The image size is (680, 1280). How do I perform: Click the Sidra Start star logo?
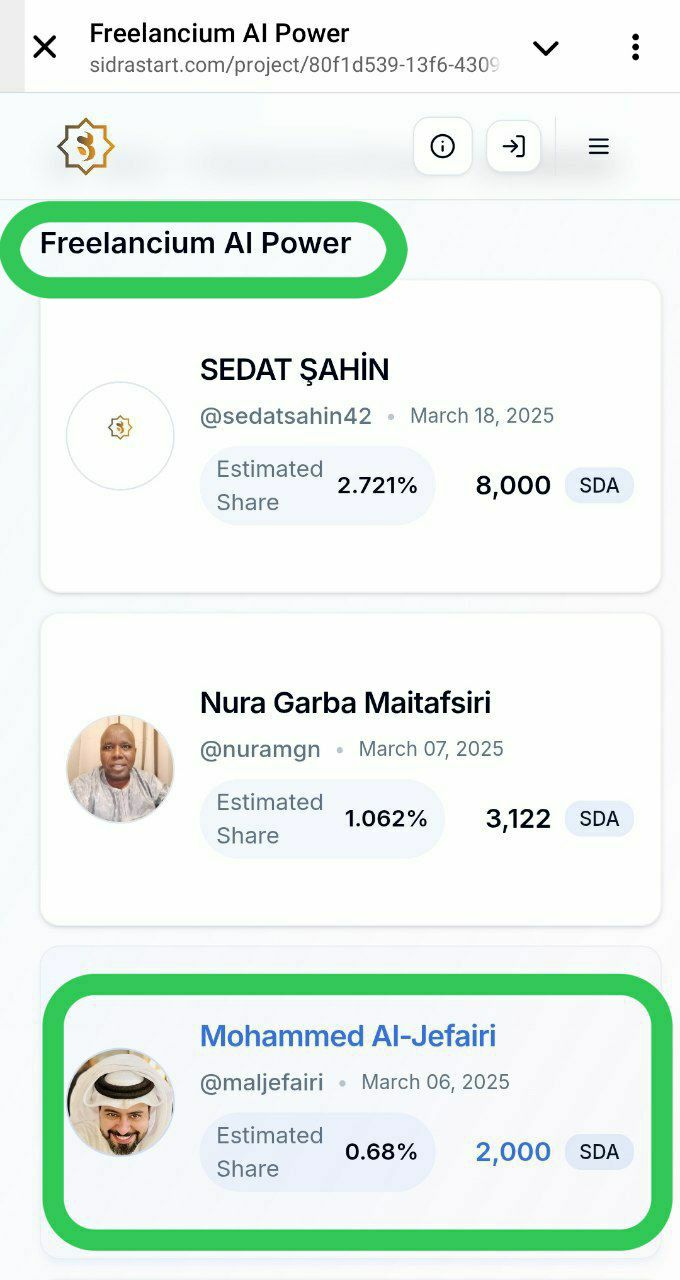tap(86, 147)
